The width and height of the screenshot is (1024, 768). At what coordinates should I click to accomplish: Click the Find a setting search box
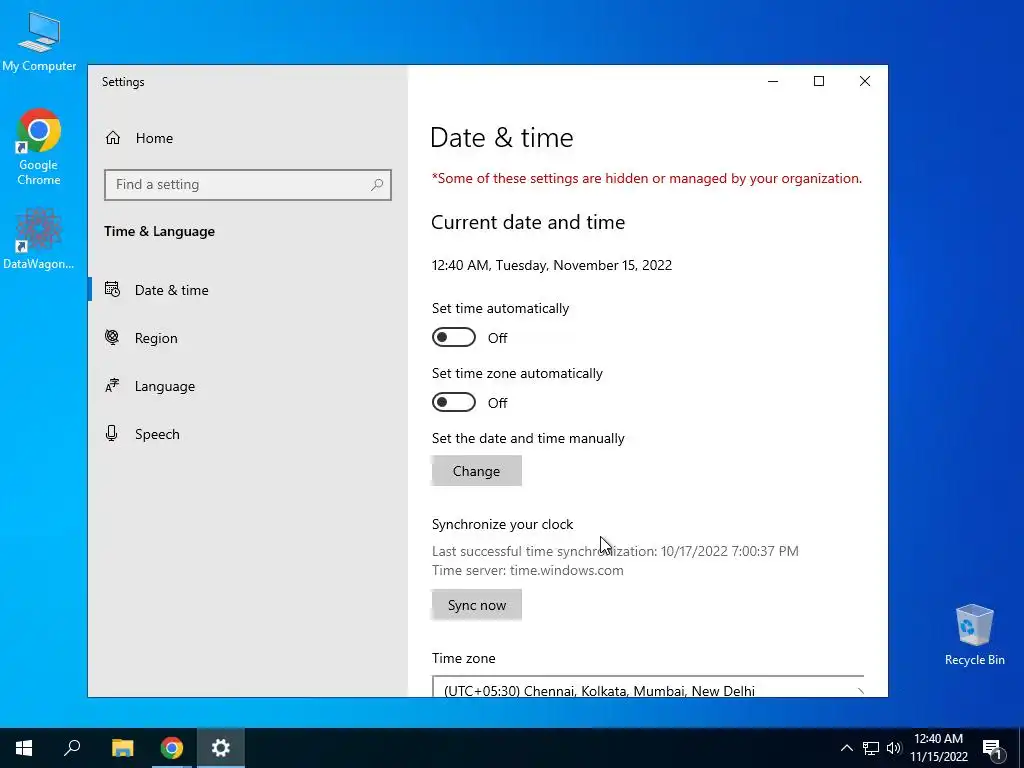tap(248, 185)
